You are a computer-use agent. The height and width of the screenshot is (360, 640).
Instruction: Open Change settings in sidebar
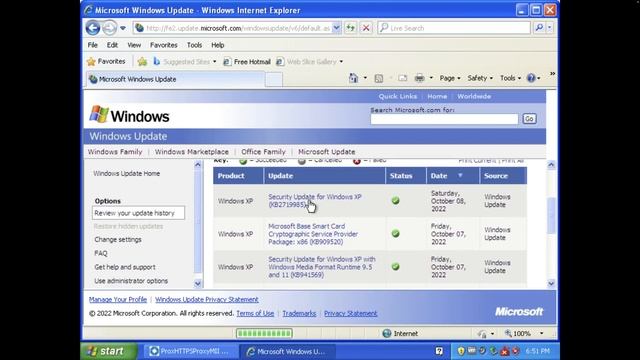click(118, 240)
